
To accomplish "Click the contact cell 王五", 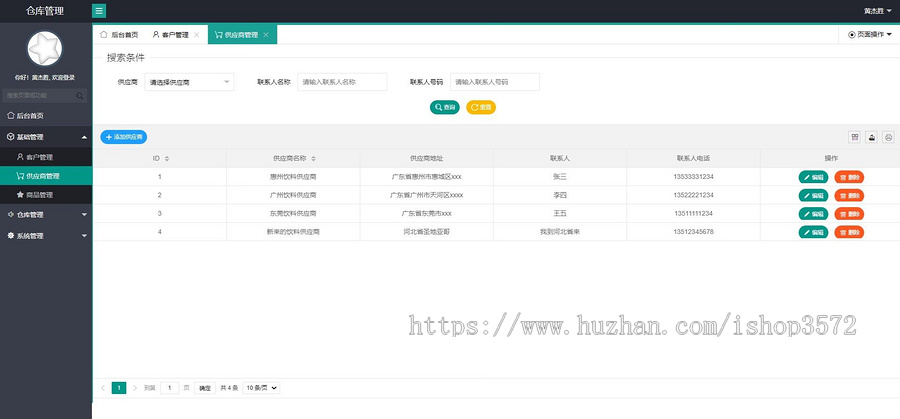I will pyautogui.click(x=560, y=214).
